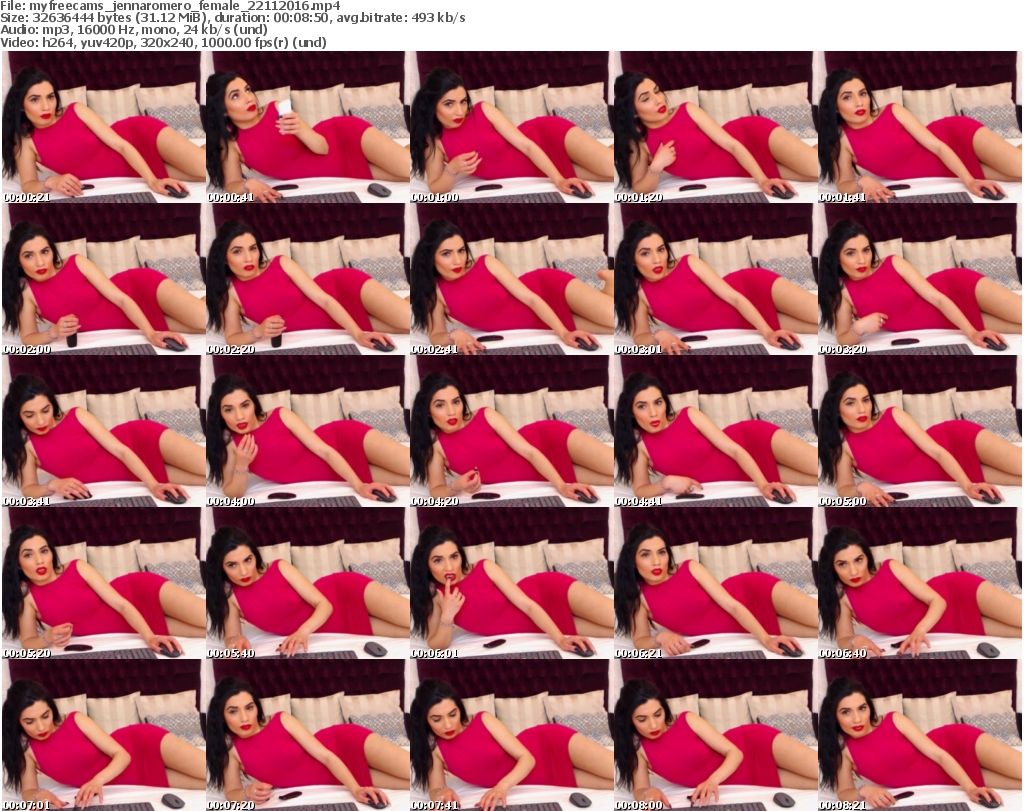The height and width of the screenshot is (811, 1024).
Task: Select the thumbnail stamped 00:01:20
Action: tap(715, 127)
